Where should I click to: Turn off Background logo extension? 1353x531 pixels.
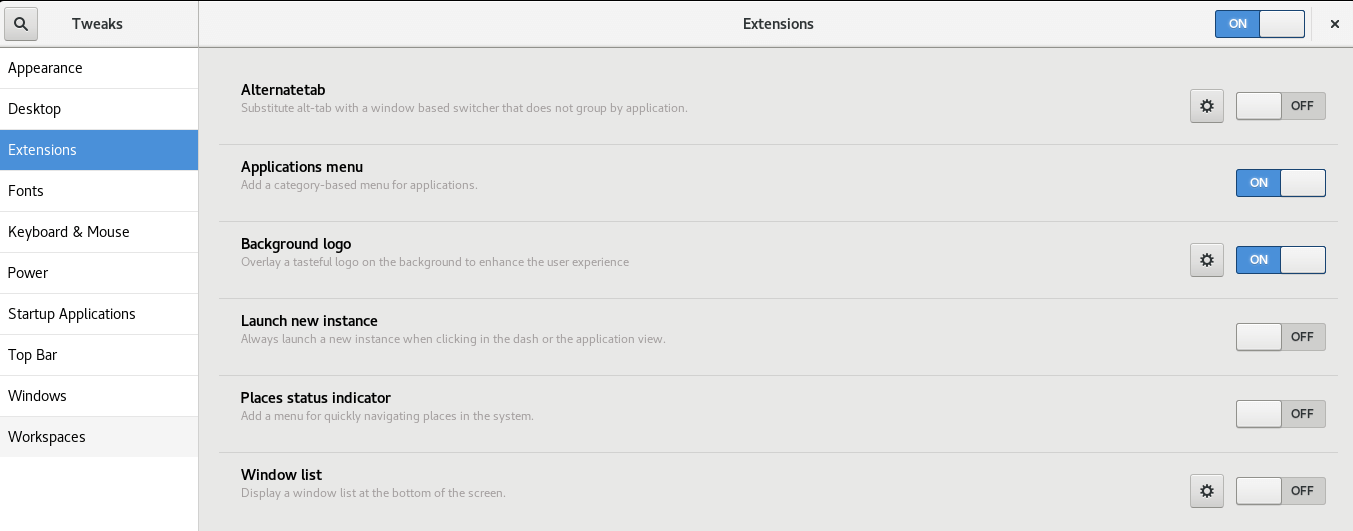click(x=1281, y=260)
